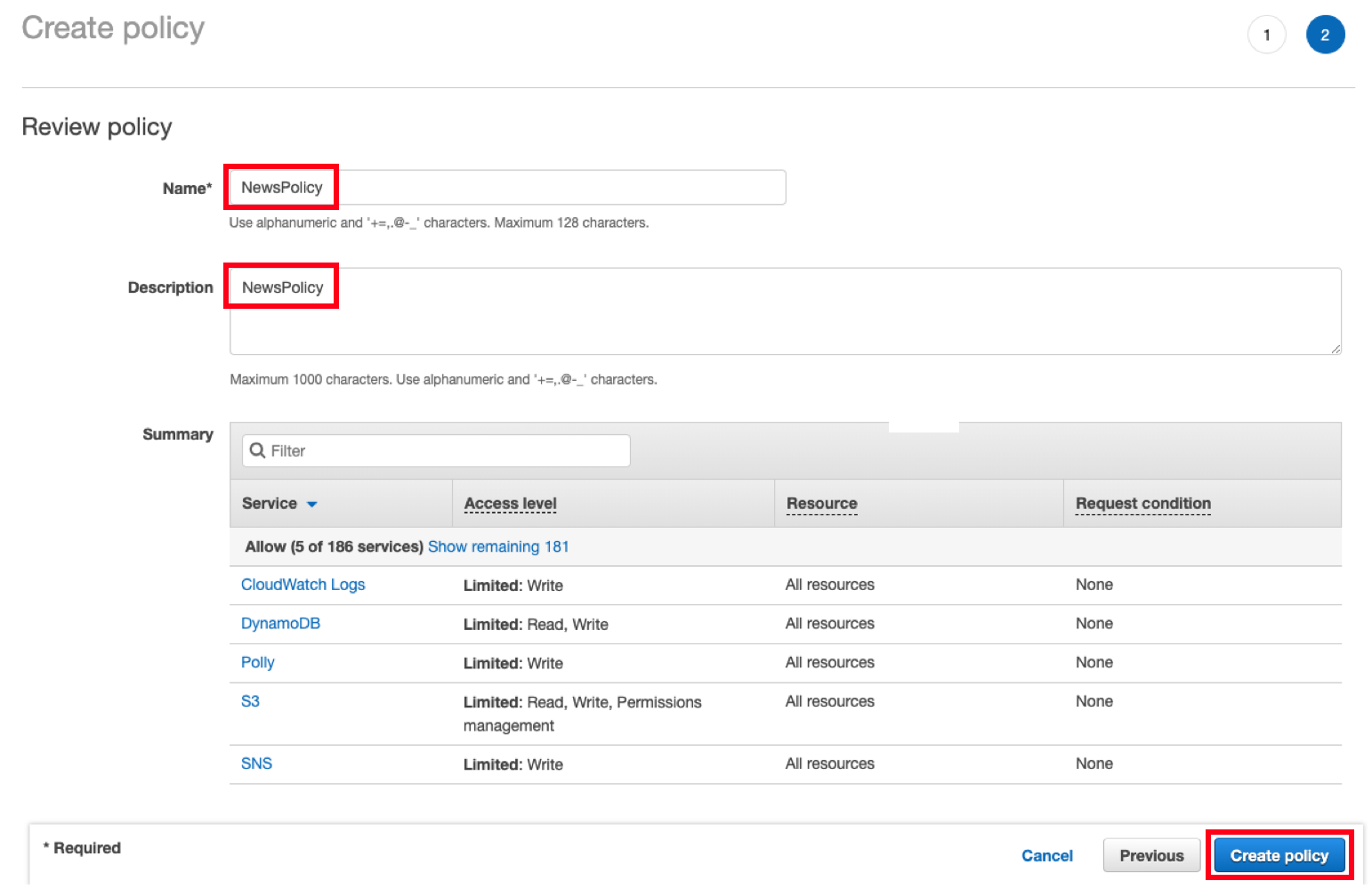Image resolution: width=1372 pixels, height=889 pixels.
Task: Click 'None' condition in SNS row
Action: 1094,764
